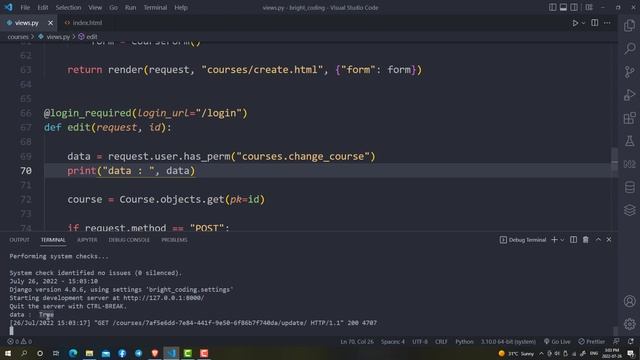Open Source Control view

coord(629,72)
